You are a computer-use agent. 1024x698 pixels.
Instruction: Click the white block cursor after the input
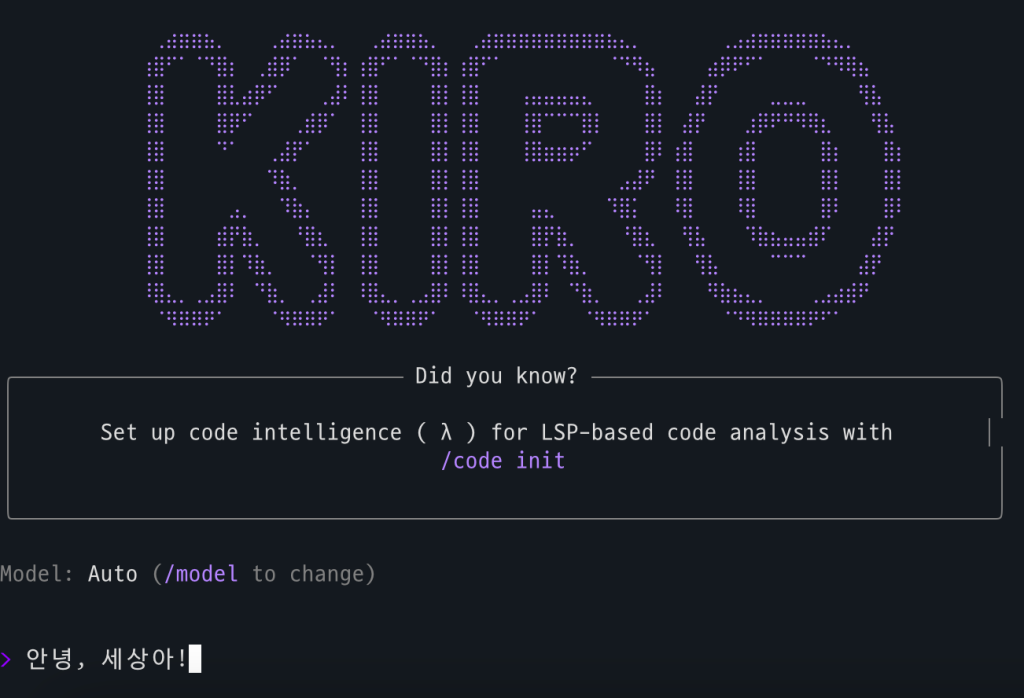(194, 659)
